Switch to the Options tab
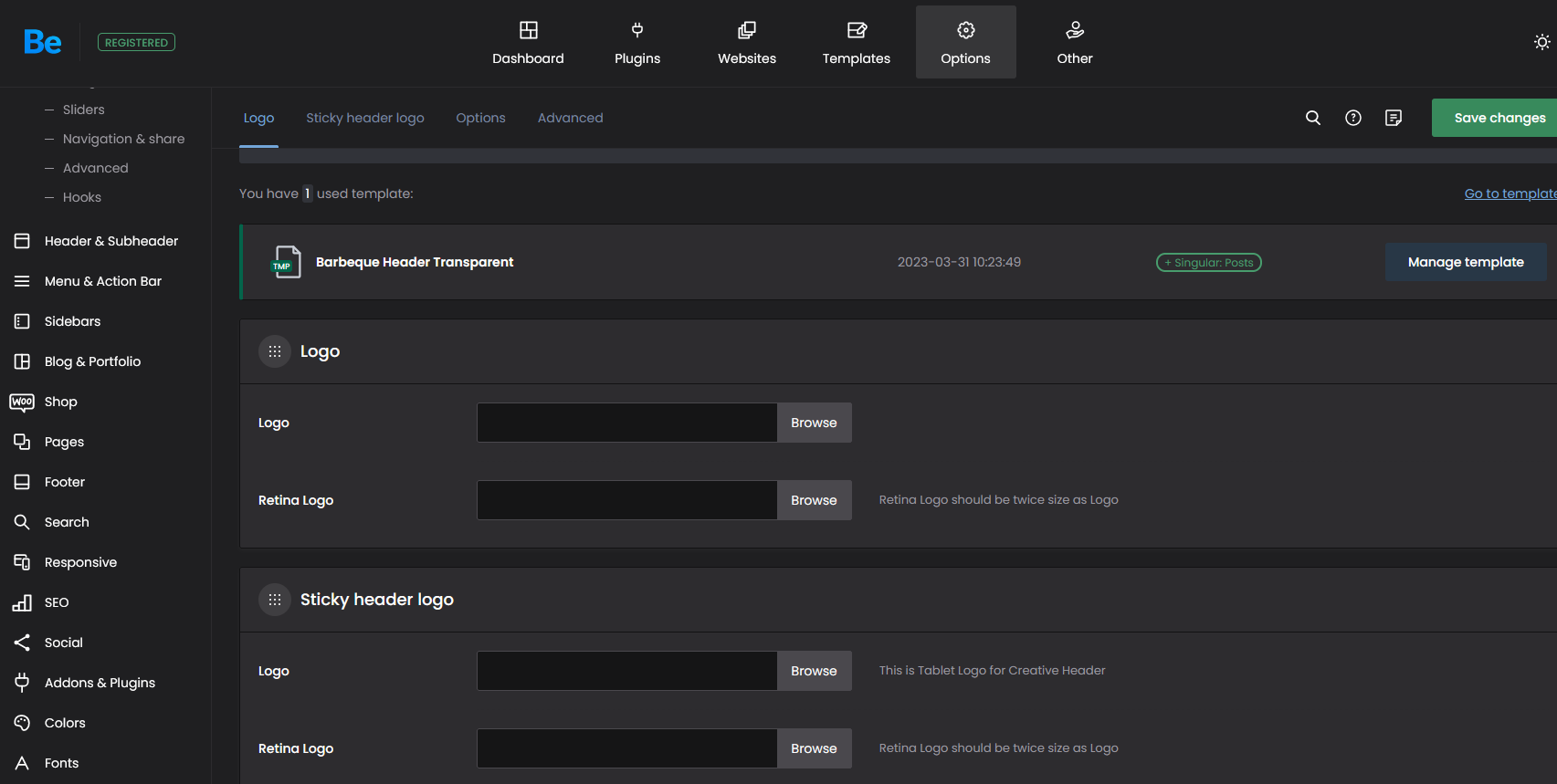 click(480, 118)
